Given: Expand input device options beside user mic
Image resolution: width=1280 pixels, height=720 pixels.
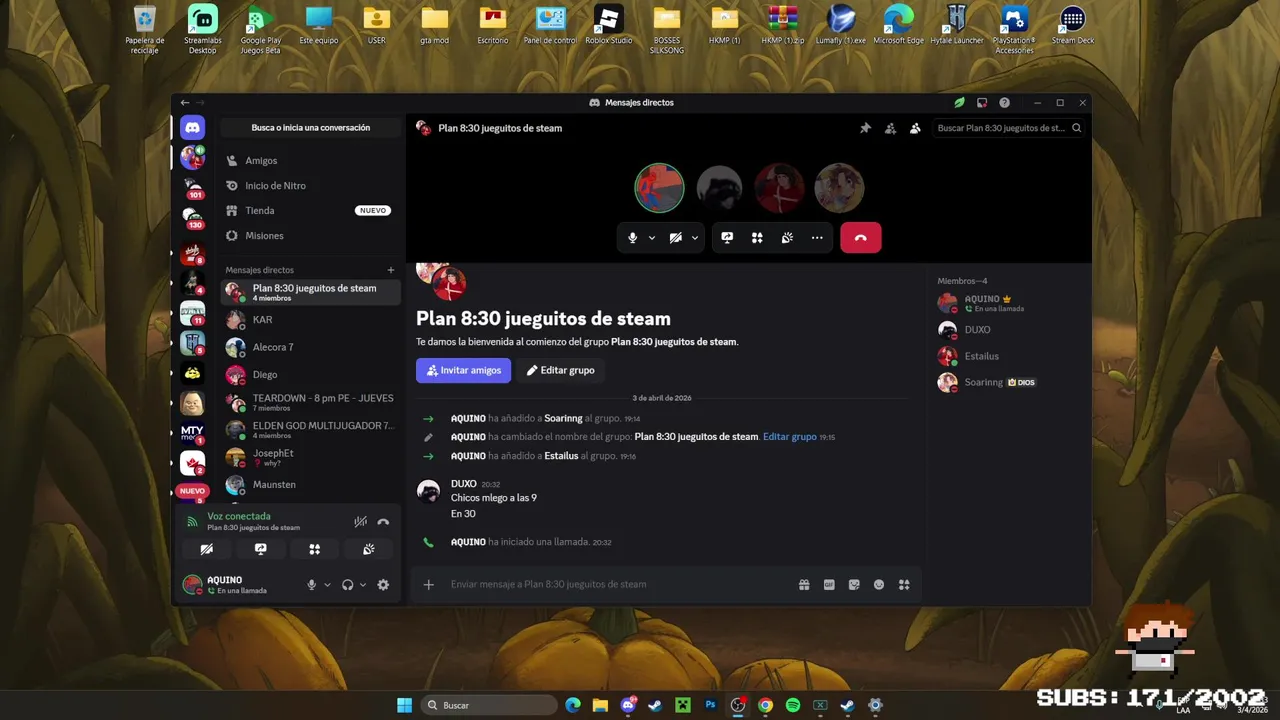Looking at the screenshot, I should pyautogui.click(x=327, y=585).
